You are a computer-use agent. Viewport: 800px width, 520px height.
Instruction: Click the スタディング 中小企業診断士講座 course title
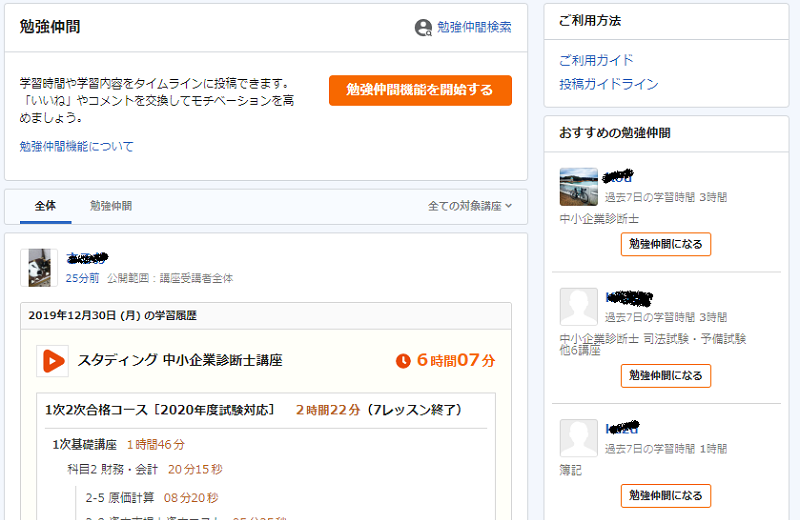pyautogui.click(x=180, y=360)
